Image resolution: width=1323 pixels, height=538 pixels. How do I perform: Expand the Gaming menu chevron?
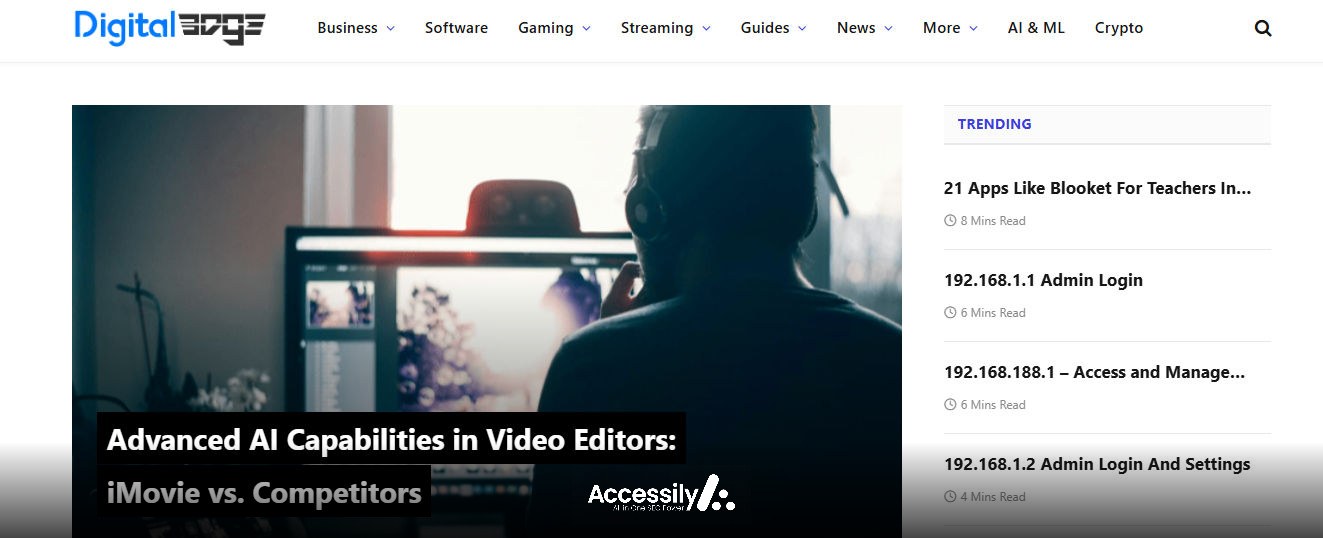pyautogui.click(x=586, y=29)
